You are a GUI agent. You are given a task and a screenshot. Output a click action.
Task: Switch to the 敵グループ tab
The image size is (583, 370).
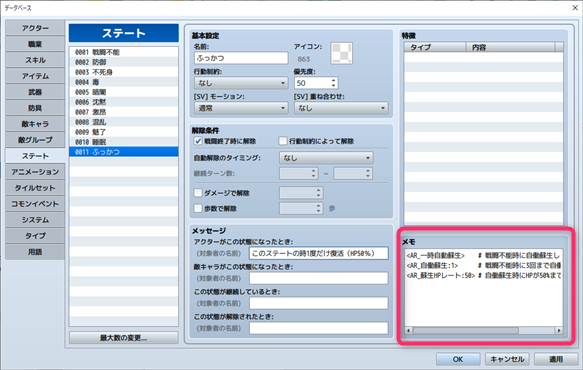tap(35, 140)
